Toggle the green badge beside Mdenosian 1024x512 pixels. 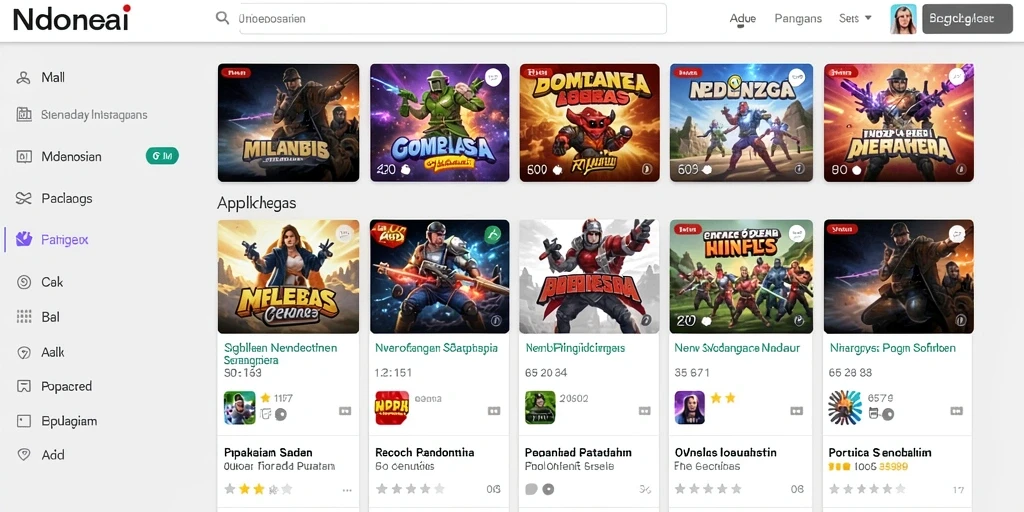(162, 156)
